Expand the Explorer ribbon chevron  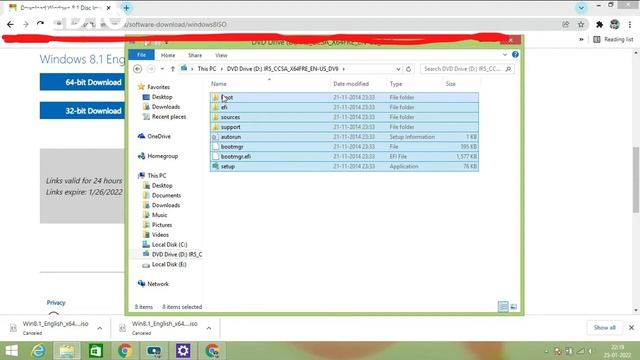tap(504, 55)
